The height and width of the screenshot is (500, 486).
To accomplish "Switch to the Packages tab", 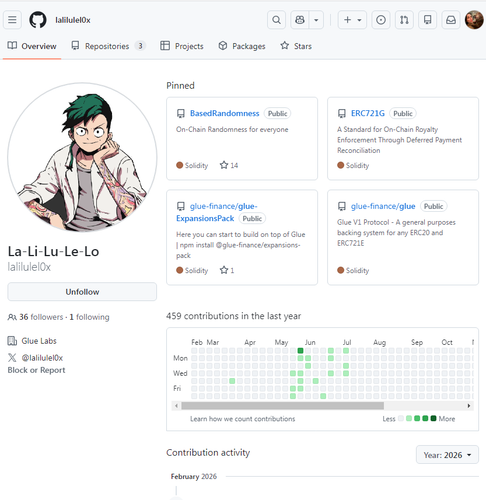I will click(x=242, y=46).
